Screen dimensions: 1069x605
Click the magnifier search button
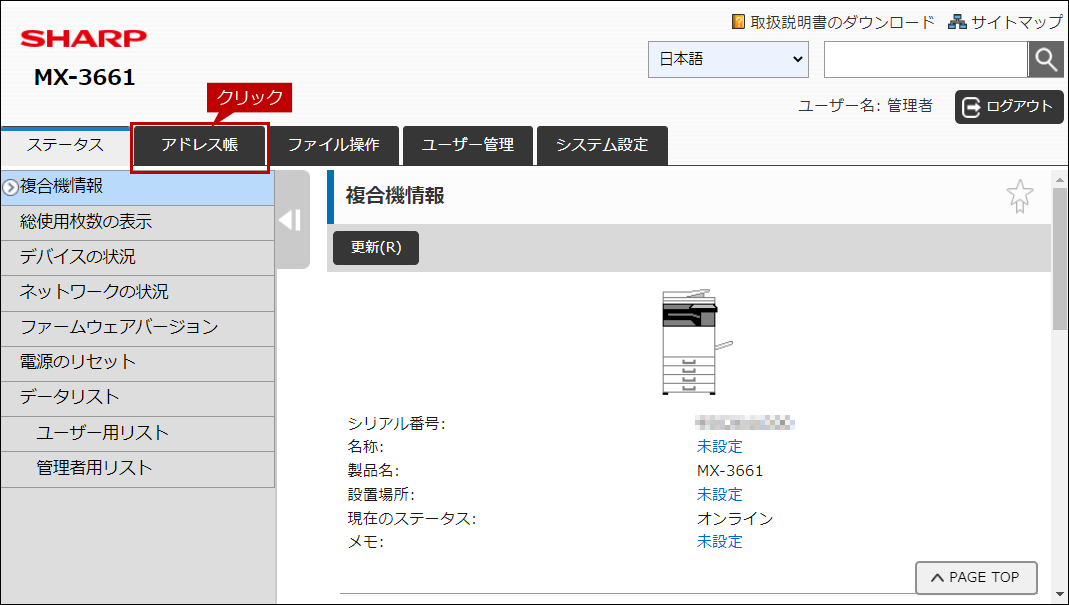click(1045, 59)
